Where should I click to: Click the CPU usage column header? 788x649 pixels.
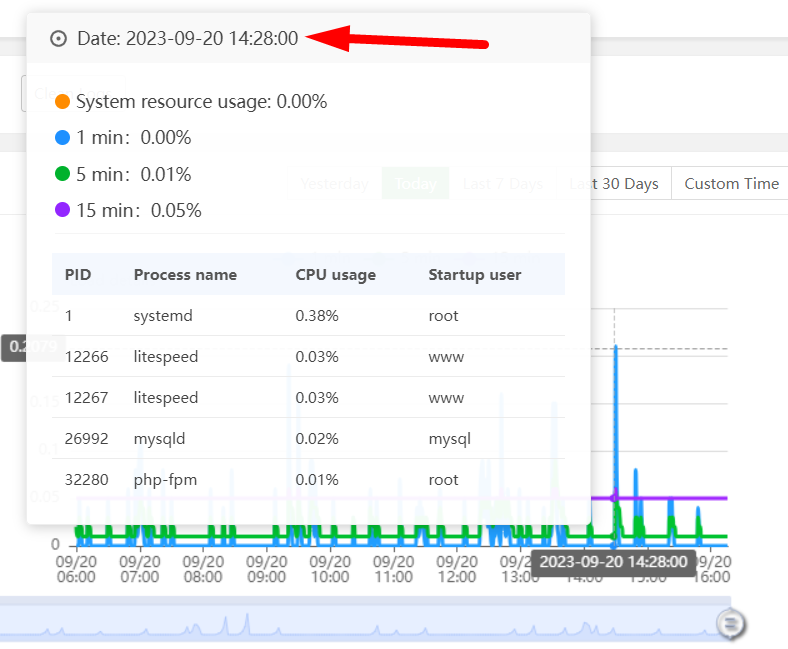pos(335,274)
